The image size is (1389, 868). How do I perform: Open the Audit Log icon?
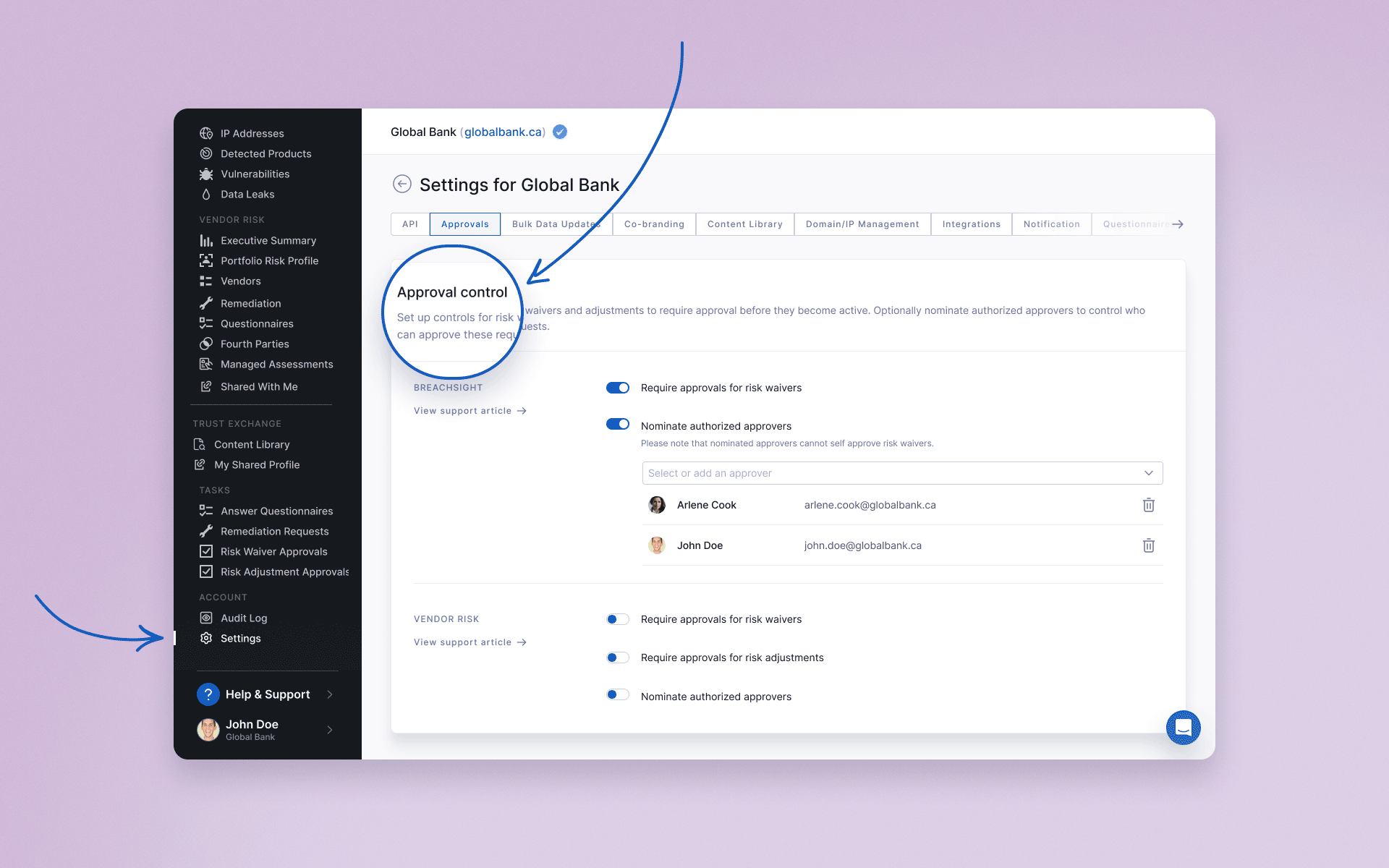(206, 618)
